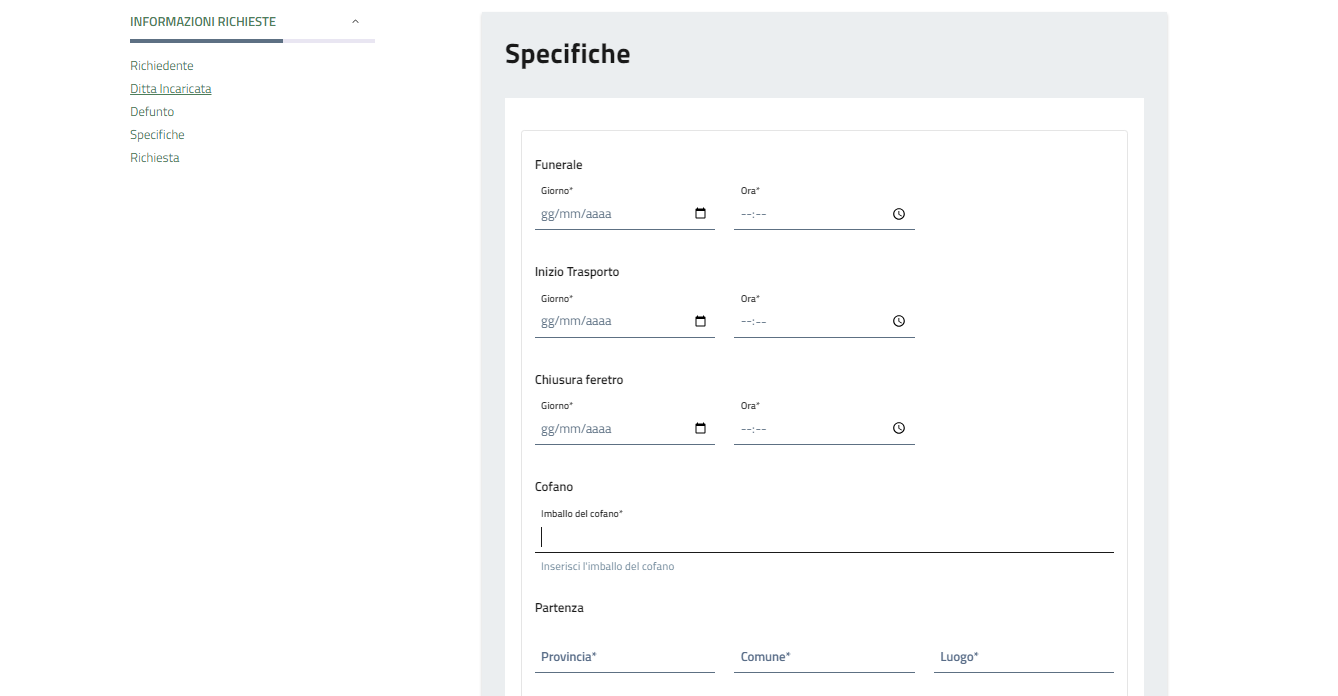Open the Partenza Provincia field
Viewport: 1338px width, 696px height.
pyautogui.click(x=624, y=657)
